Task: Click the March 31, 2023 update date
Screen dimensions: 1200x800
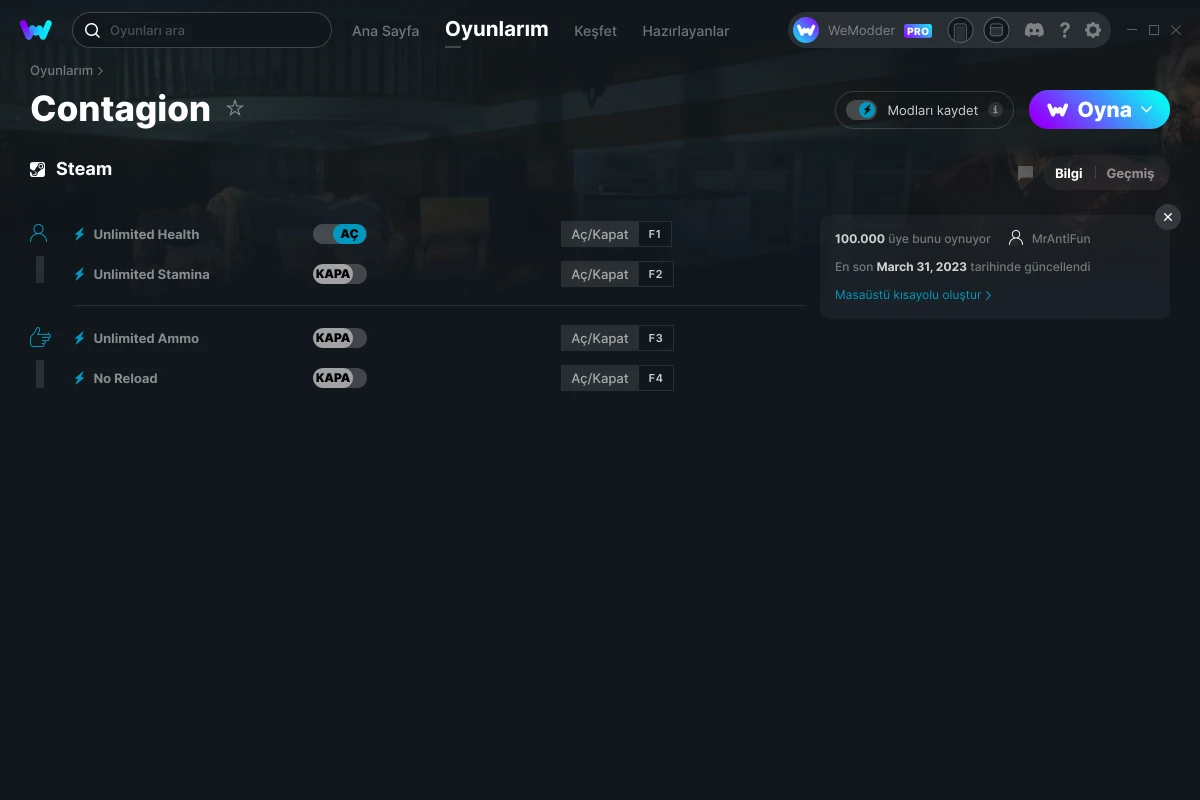Action: click(x=921, y=267)
